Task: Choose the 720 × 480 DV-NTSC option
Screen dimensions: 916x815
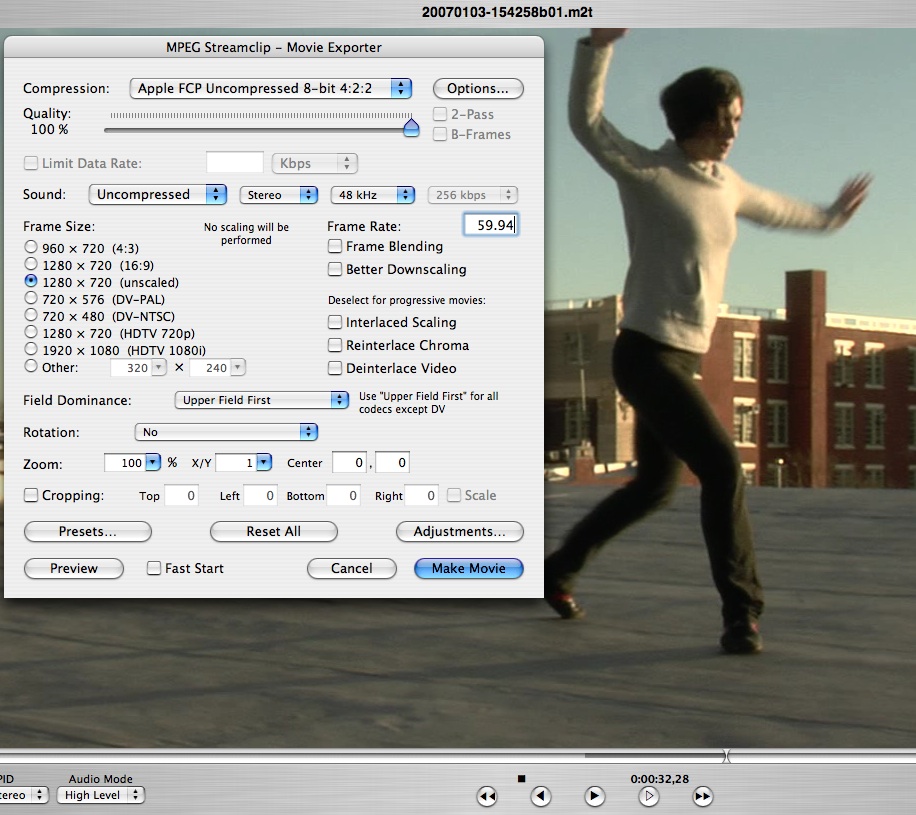Action: [31, 315]
